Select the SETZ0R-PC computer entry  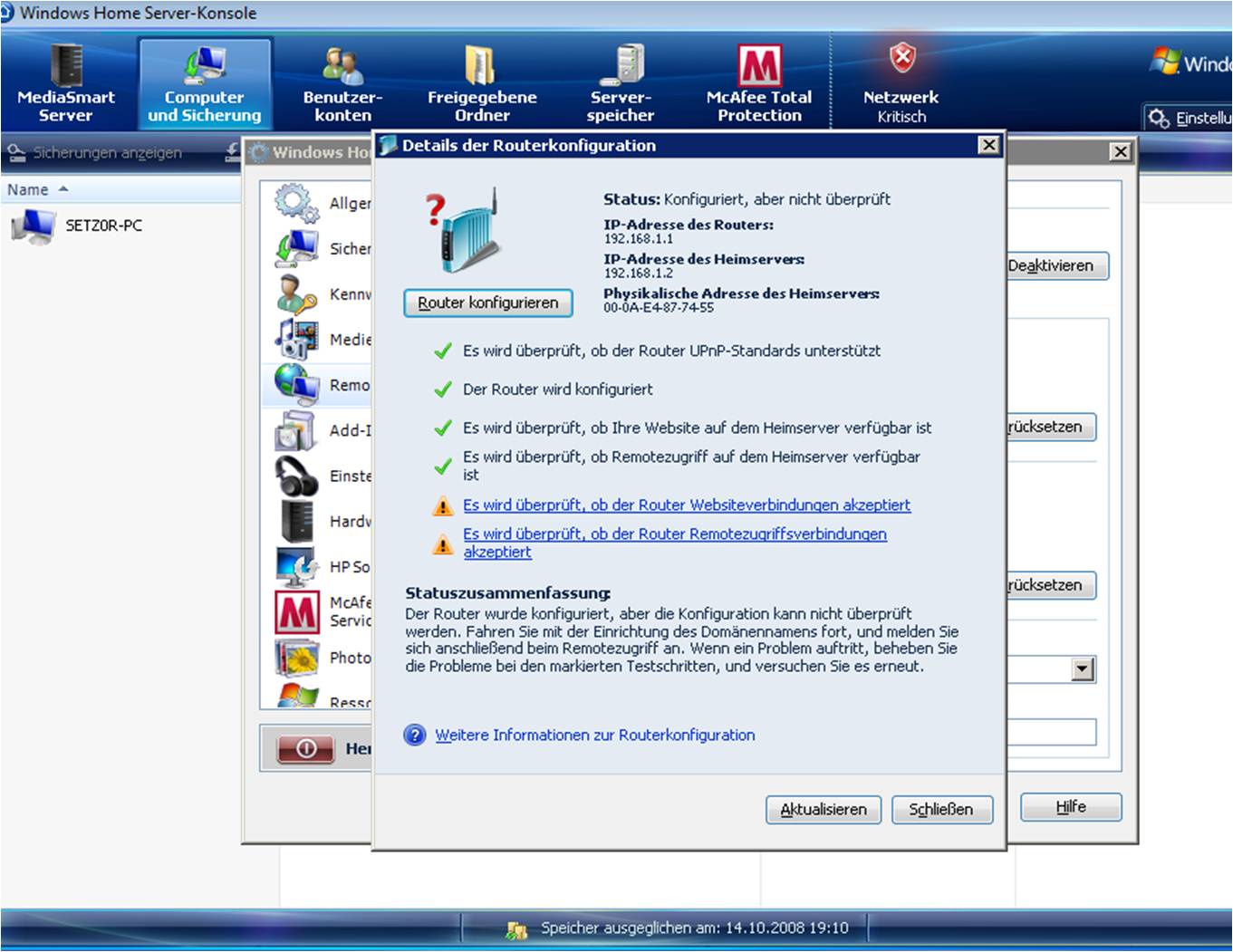point(79,226)
